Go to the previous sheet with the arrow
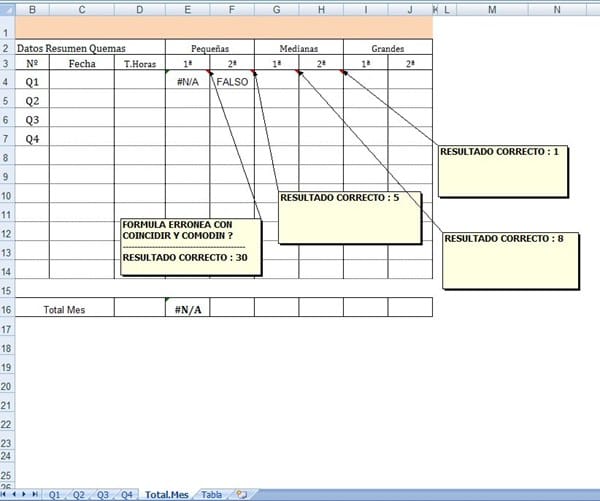Viewport: 600px width, 501px height. [14, 494]
